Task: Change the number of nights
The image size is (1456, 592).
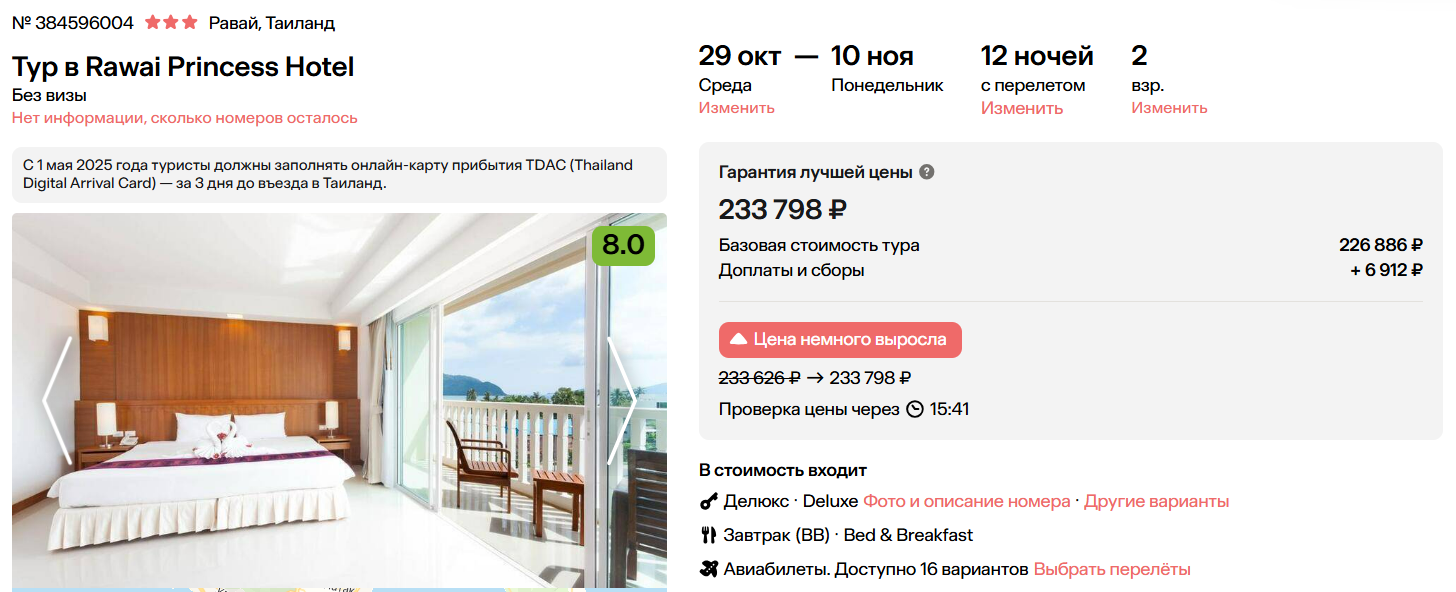Action: click(1021, 108)
